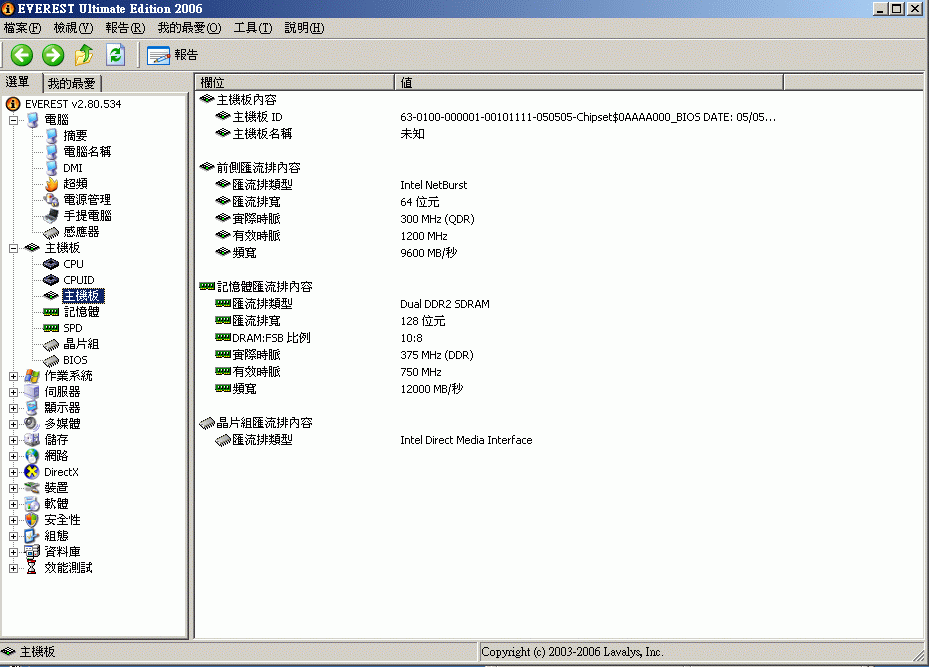Open the 工具(T) menu
The width and height of the screenshot is (929, 667).
click(252, 28)
